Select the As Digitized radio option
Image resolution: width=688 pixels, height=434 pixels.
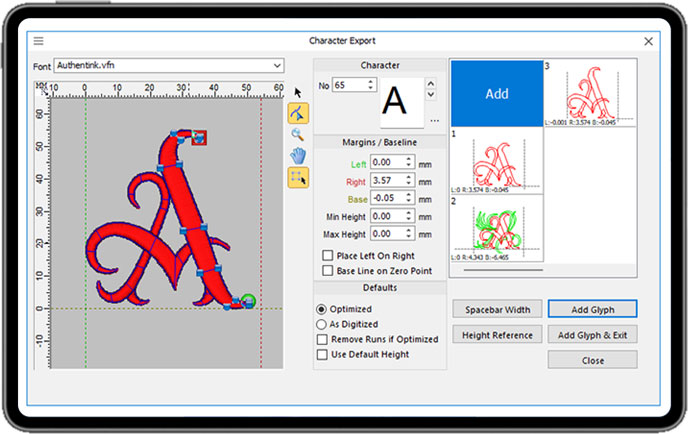point(322,325)
